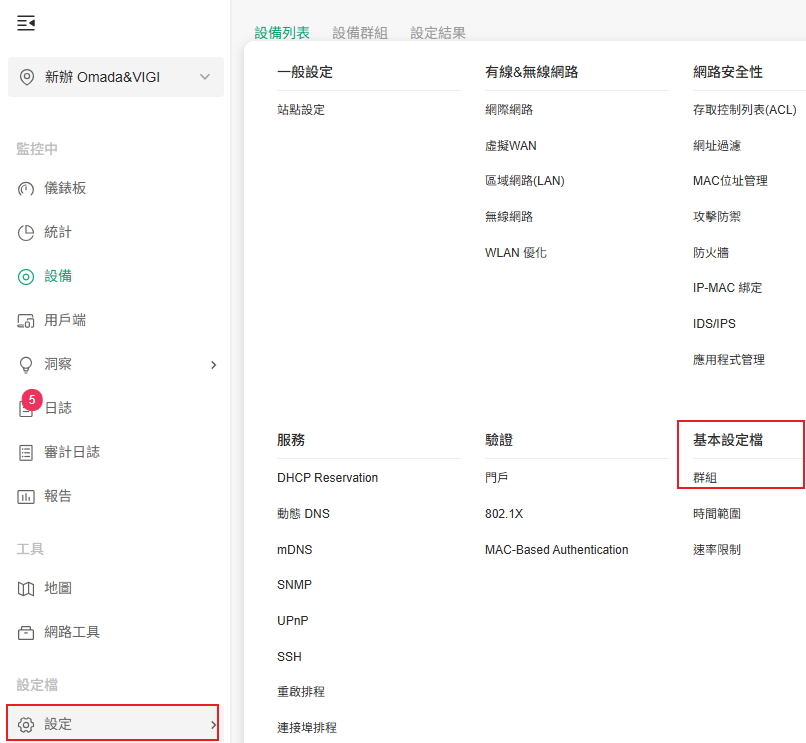Open WLAN 優化 settings
This screenshot has width=806, height=743.
point(516,252)
